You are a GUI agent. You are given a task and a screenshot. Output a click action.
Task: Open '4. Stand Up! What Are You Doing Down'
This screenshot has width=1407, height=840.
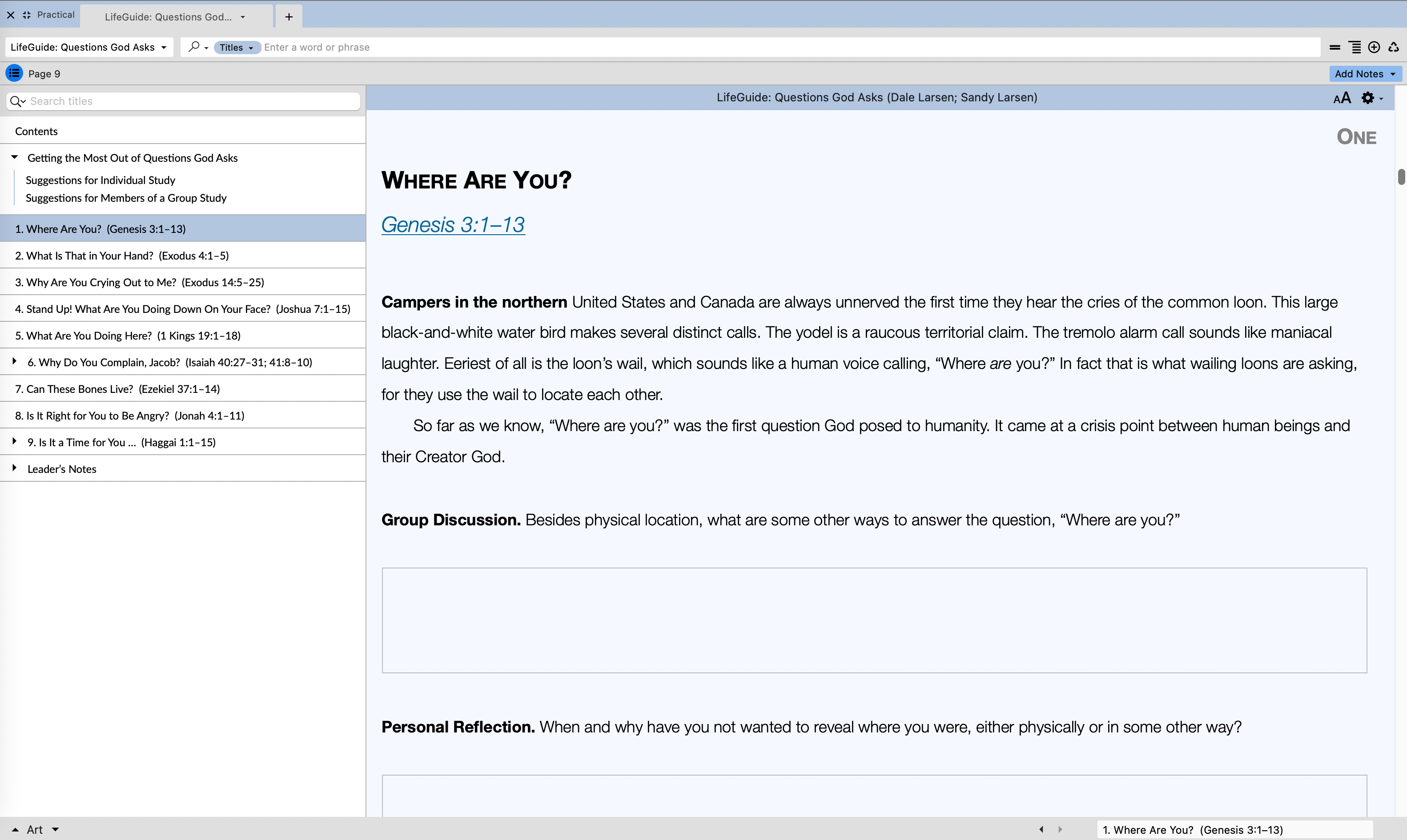pyautogui.click(x=182, y=308)
